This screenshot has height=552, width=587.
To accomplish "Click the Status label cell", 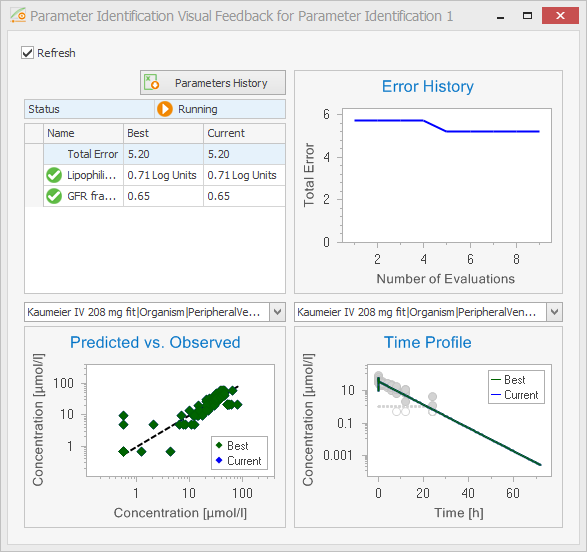I will [89, 109].
